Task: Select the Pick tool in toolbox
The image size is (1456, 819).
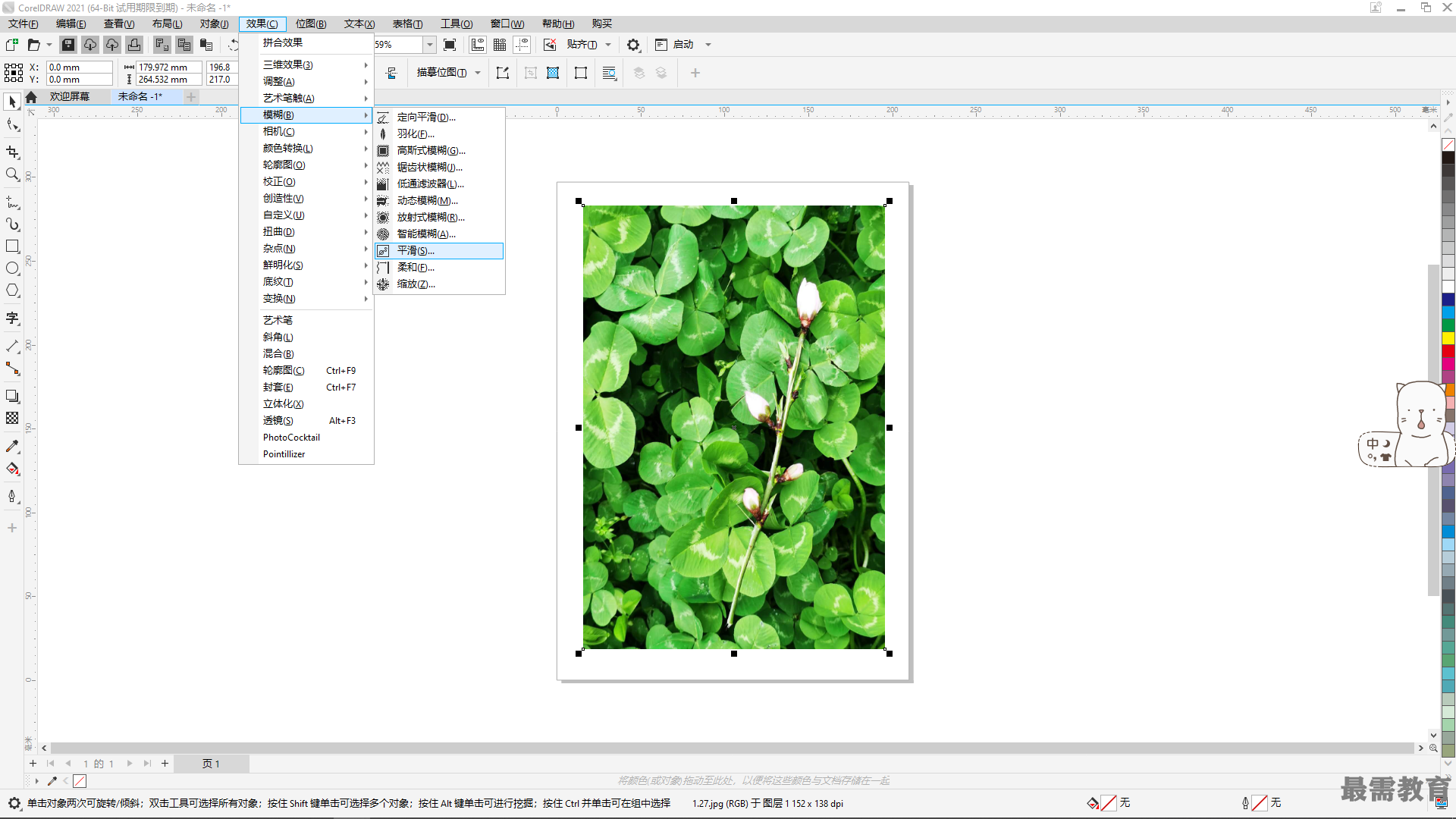Action: [x=12, y=102]
